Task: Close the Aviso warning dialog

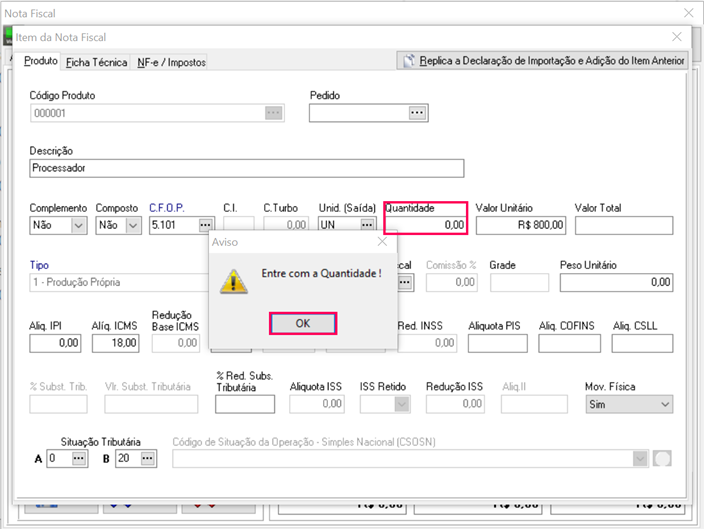Action: coord(381,241)
